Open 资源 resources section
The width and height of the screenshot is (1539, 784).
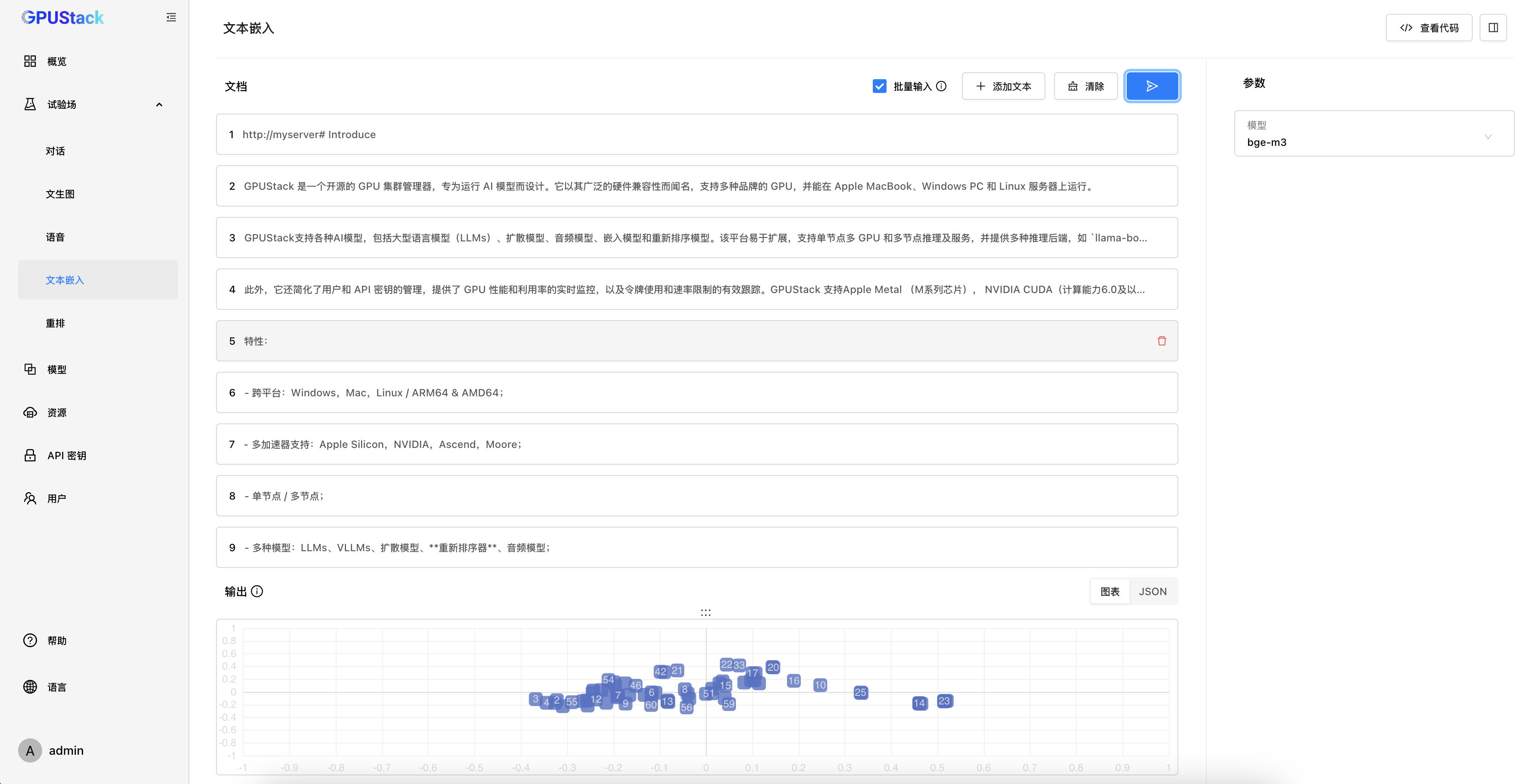pyautogui.click(x=57, y=412)
